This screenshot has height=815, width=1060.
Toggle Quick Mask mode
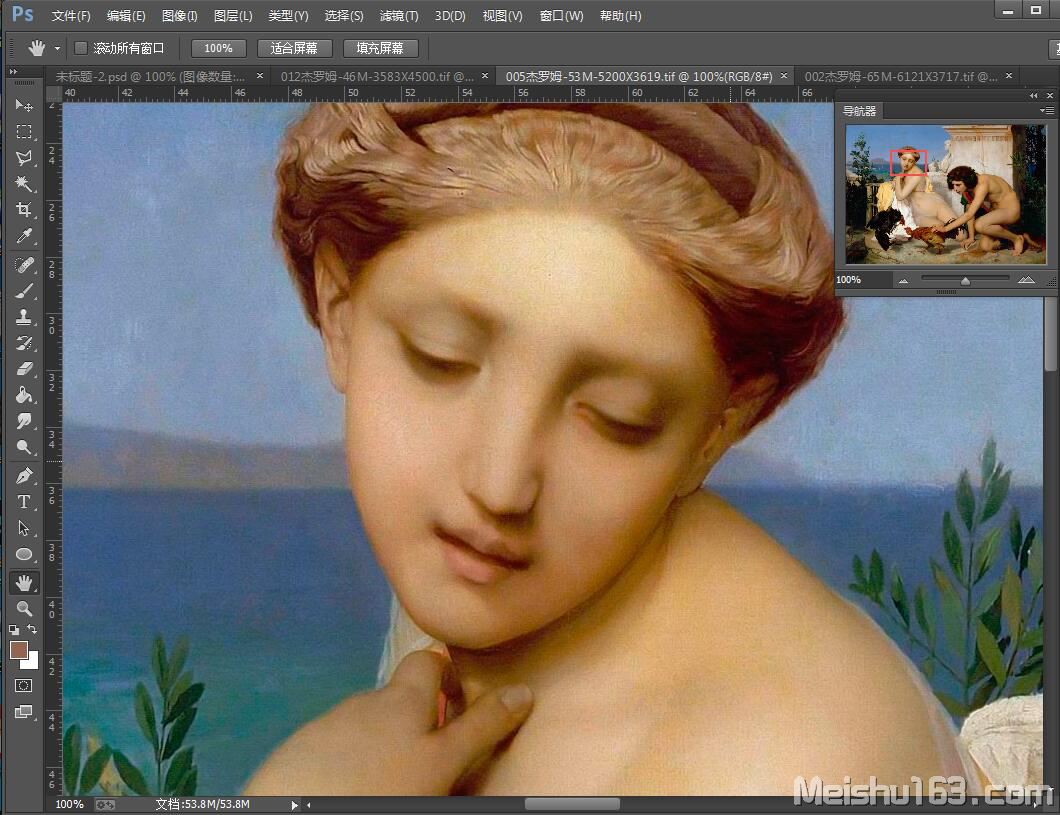pos(24,685)
